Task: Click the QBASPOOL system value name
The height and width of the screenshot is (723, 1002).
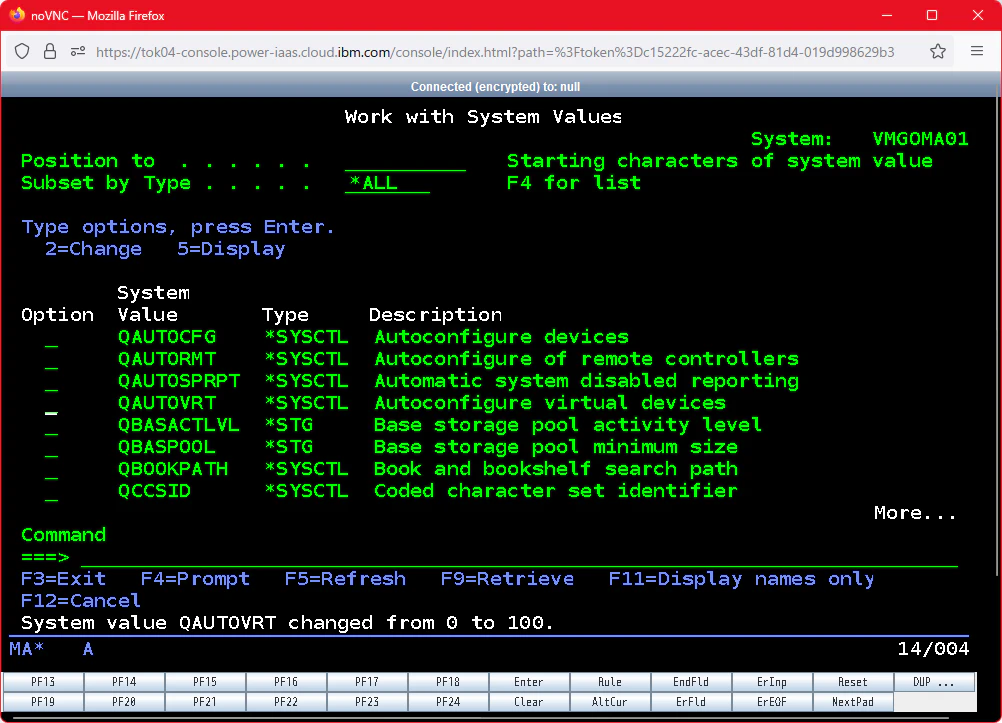Action: pos(167,447)
